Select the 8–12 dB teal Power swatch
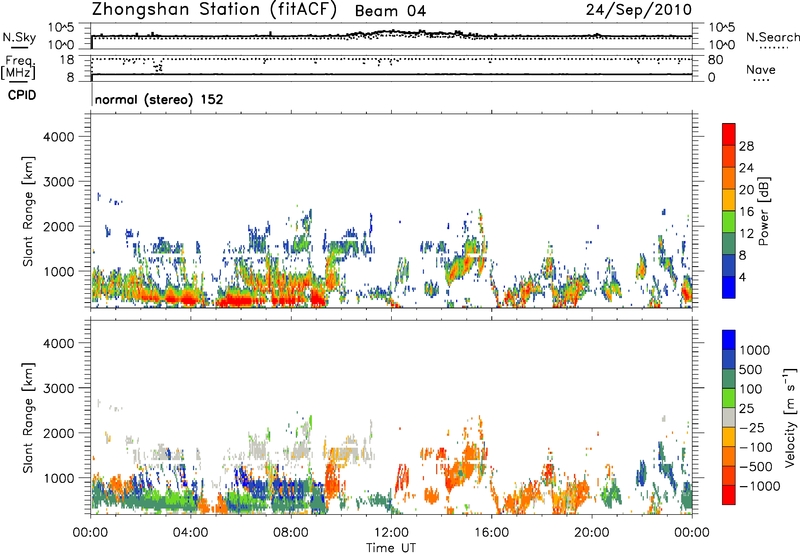The height and width of the screenshot is (554, 800). [729, 244]
